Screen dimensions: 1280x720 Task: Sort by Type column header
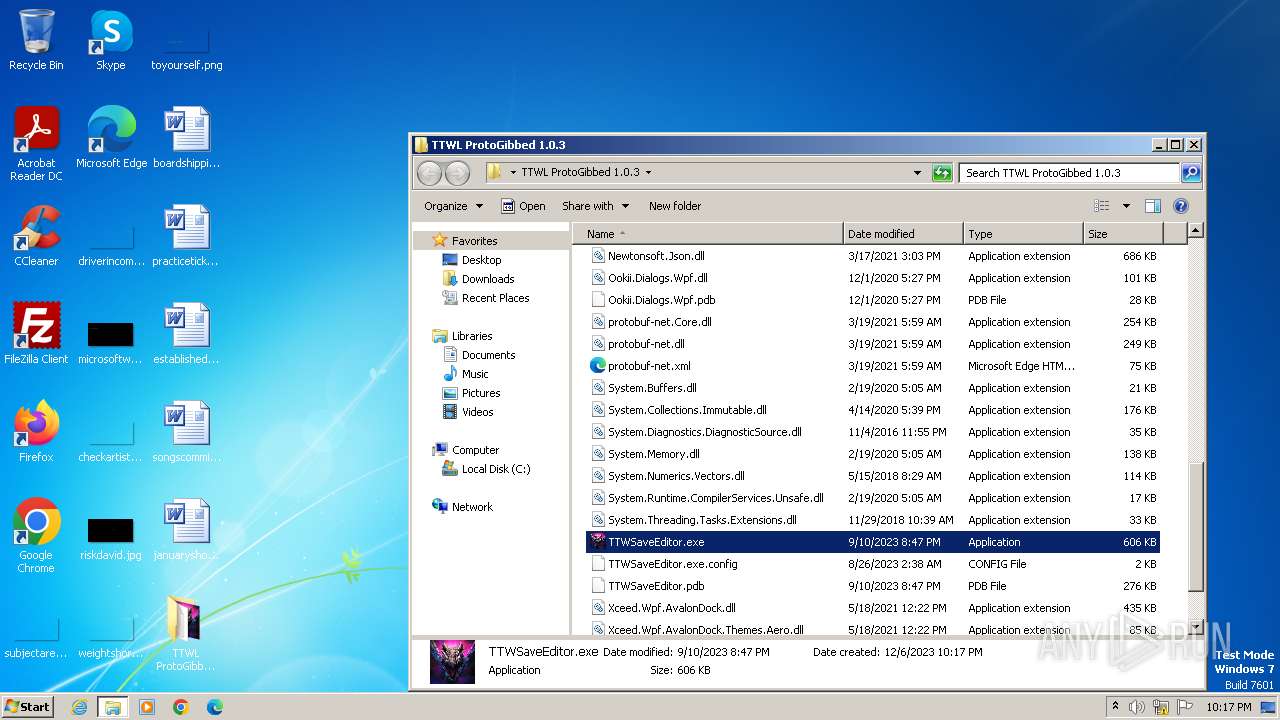coord(1023,234)
